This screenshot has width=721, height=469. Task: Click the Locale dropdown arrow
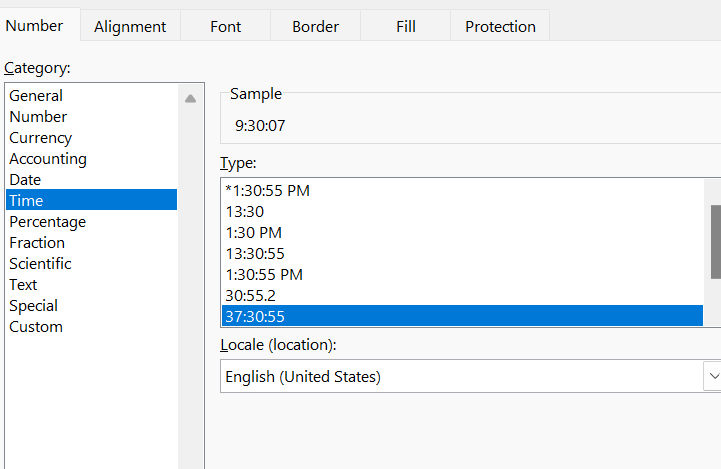point(713,376)
